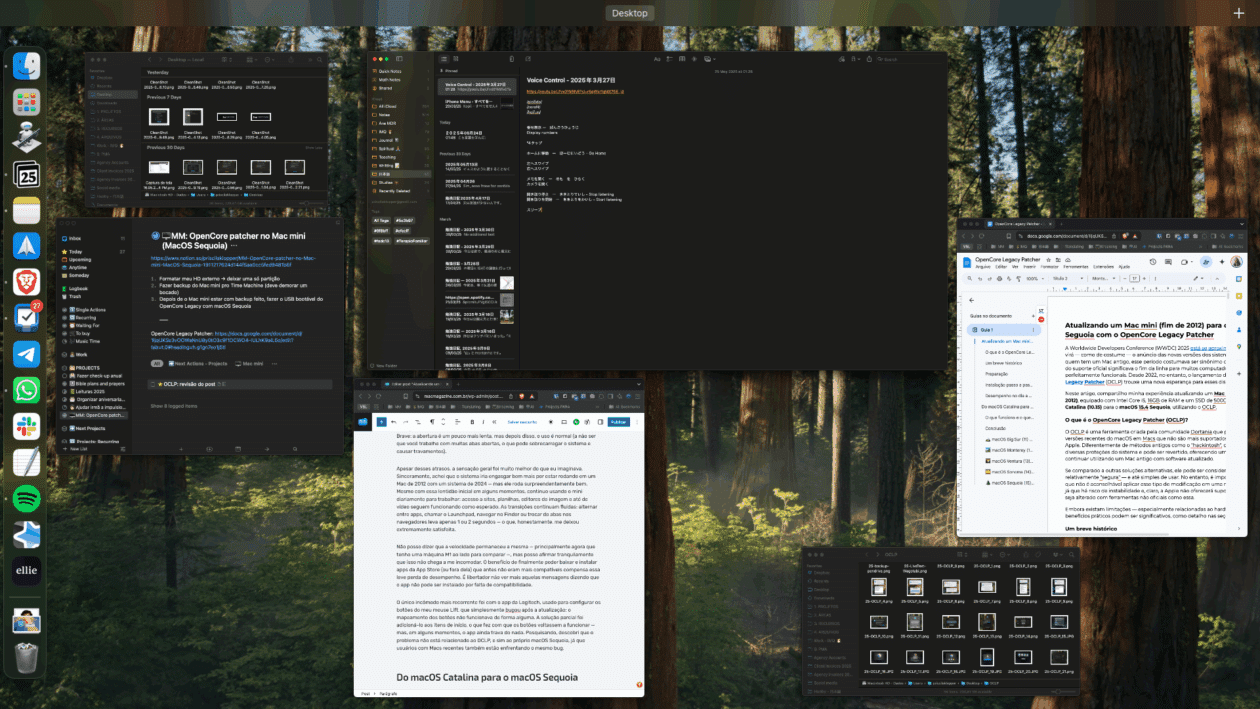Image resolution: width=1260 pixels, height=709 pixels.
Task: Open the Trash in the Dock
Action: point(26,657)
